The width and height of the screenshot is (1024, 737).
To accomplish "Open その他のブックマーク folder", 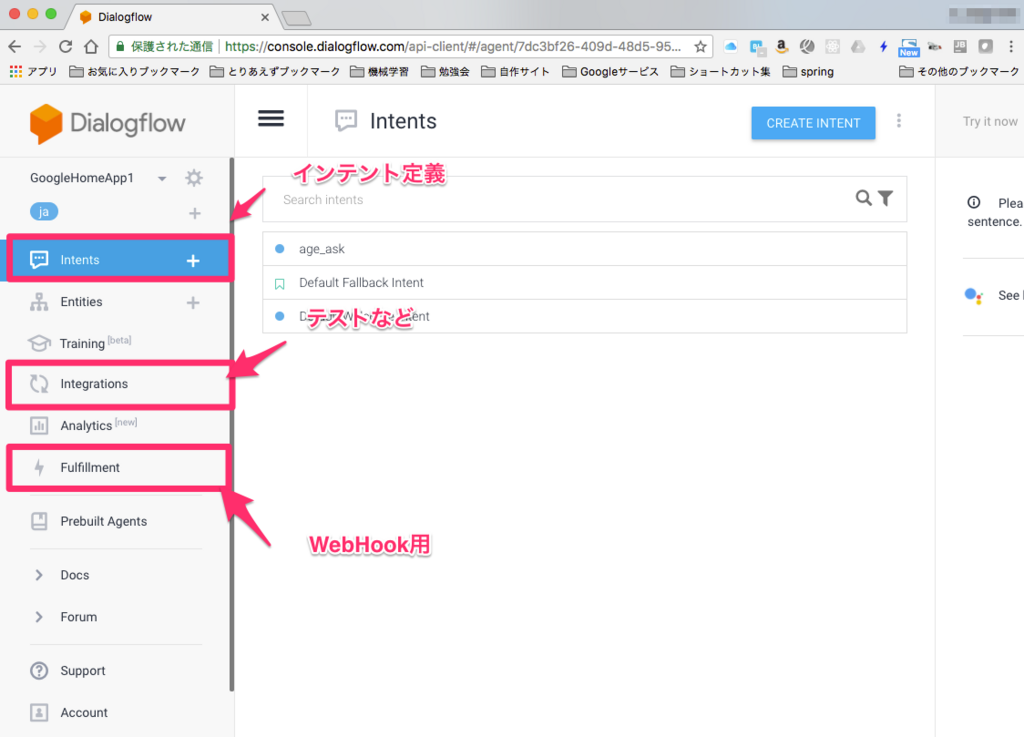I will pyautogui.click(x=959, y=71).
